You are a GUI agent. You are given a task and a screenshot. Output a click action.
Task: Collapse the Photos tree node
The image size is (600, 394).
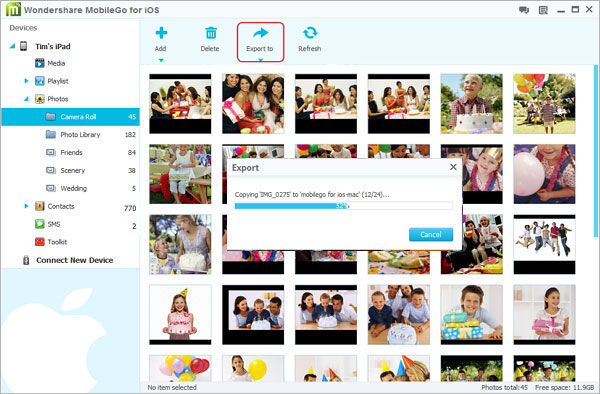pos(26,99)
